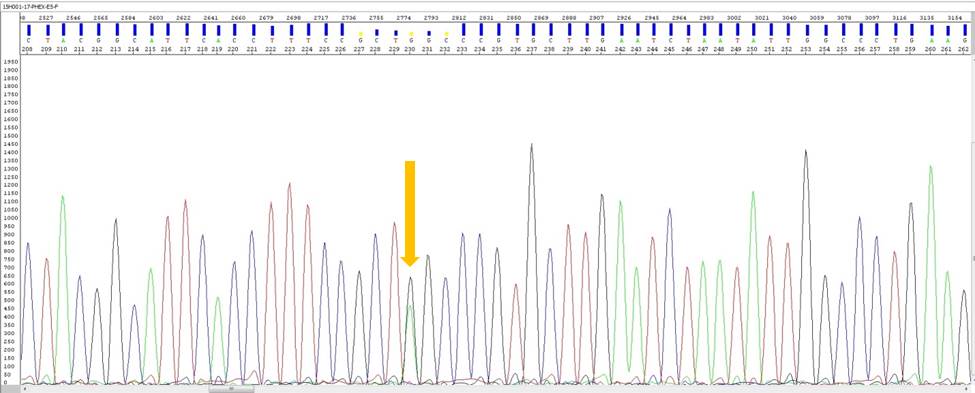Click scan position label 2869
The height and width of the screenshot is (393, 975).
point(541,18)
